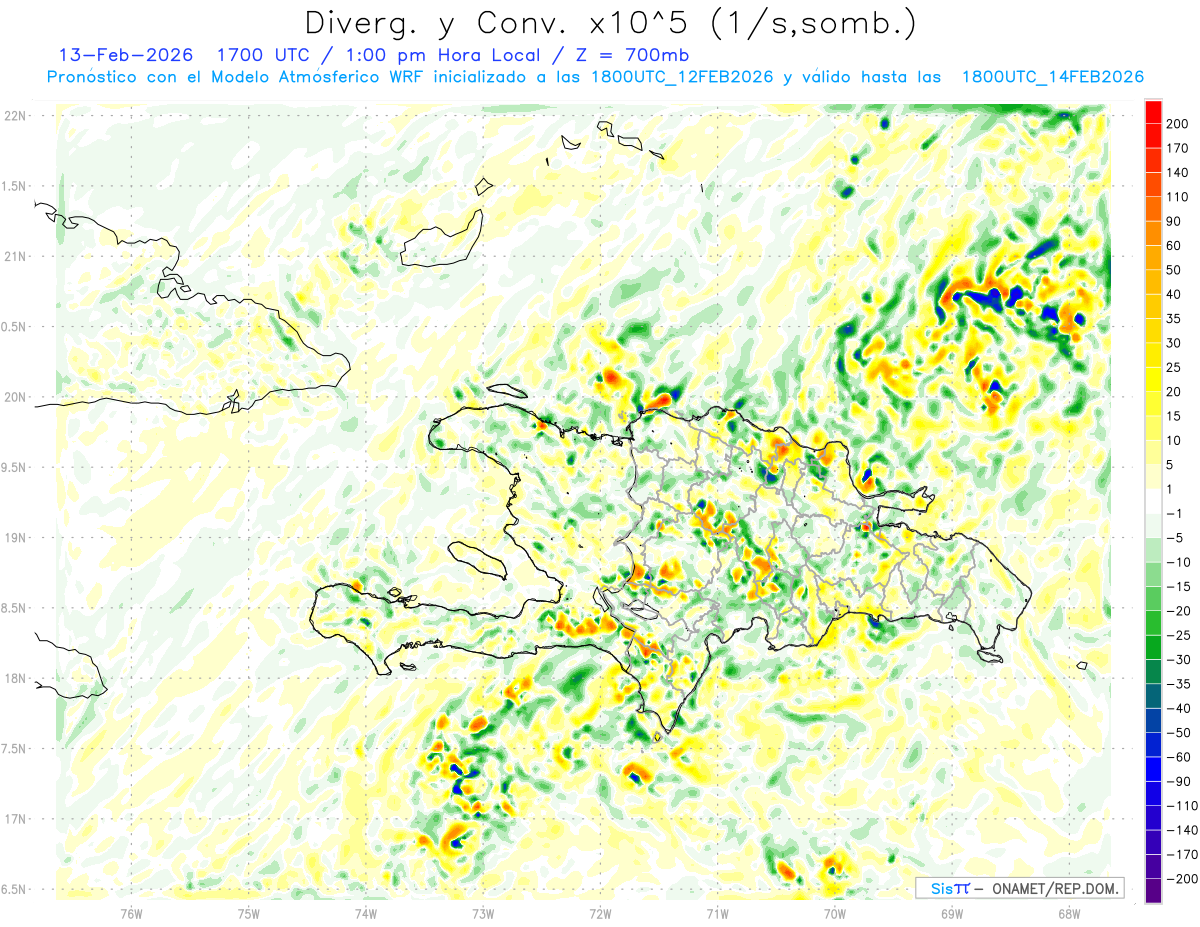This screenshot has width=1200, height=927.
Task: Click the '21N' latitude label
Action: pos(15,256)
